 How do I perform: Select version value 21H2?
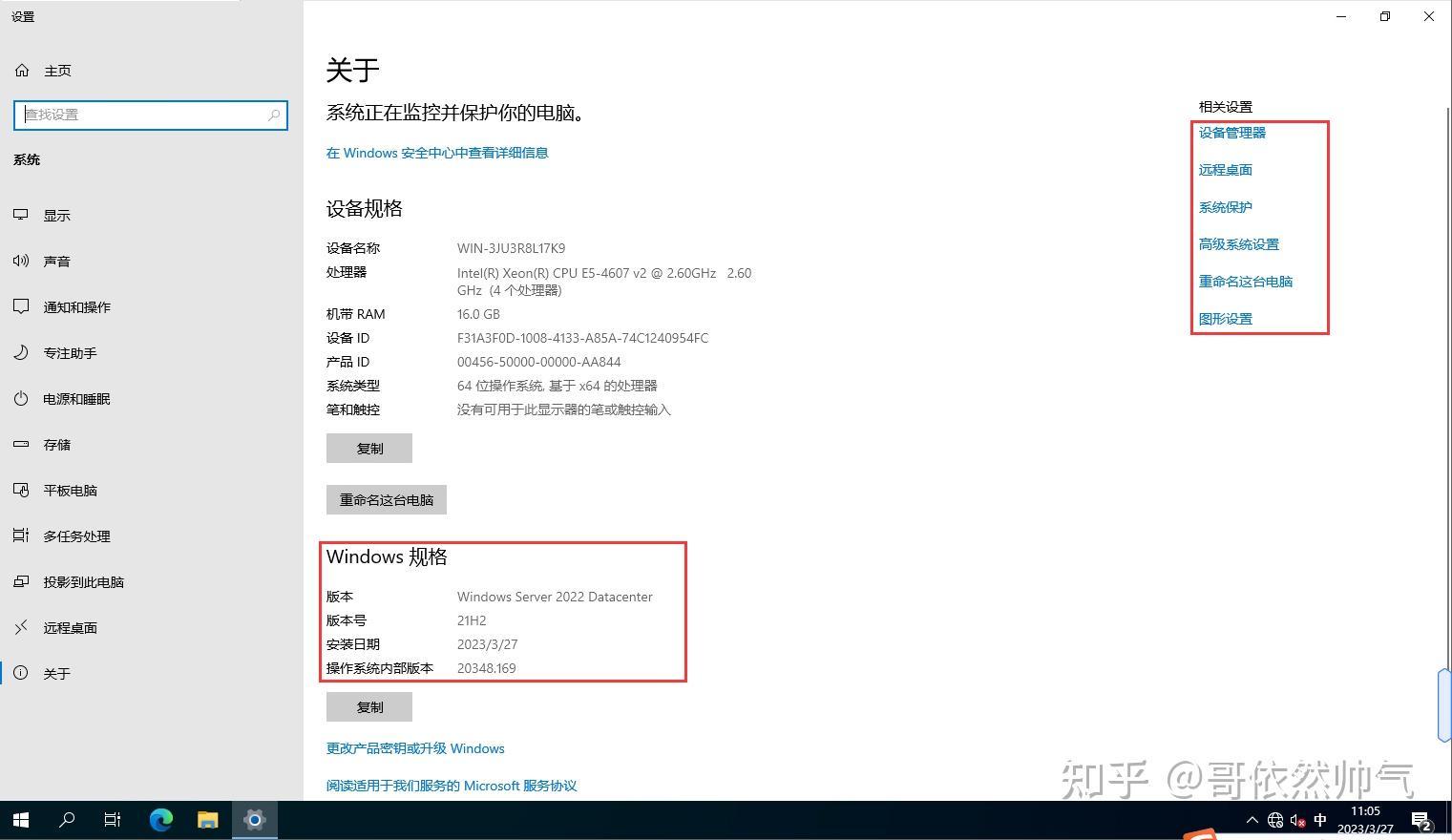(x=472, y=620)
